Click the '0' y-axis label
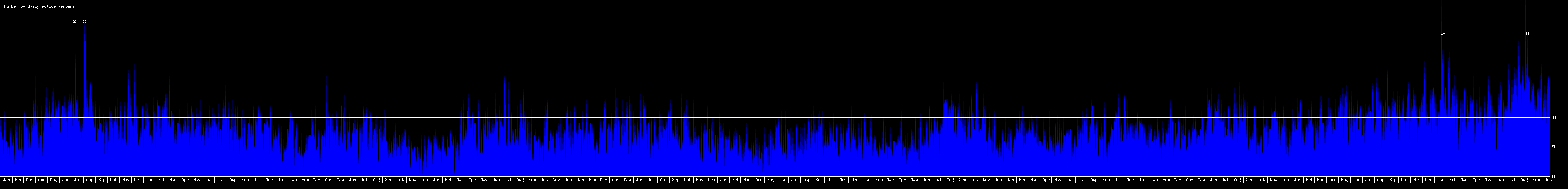Viewport: 1568px width, 189px height. click(1553, 176)
